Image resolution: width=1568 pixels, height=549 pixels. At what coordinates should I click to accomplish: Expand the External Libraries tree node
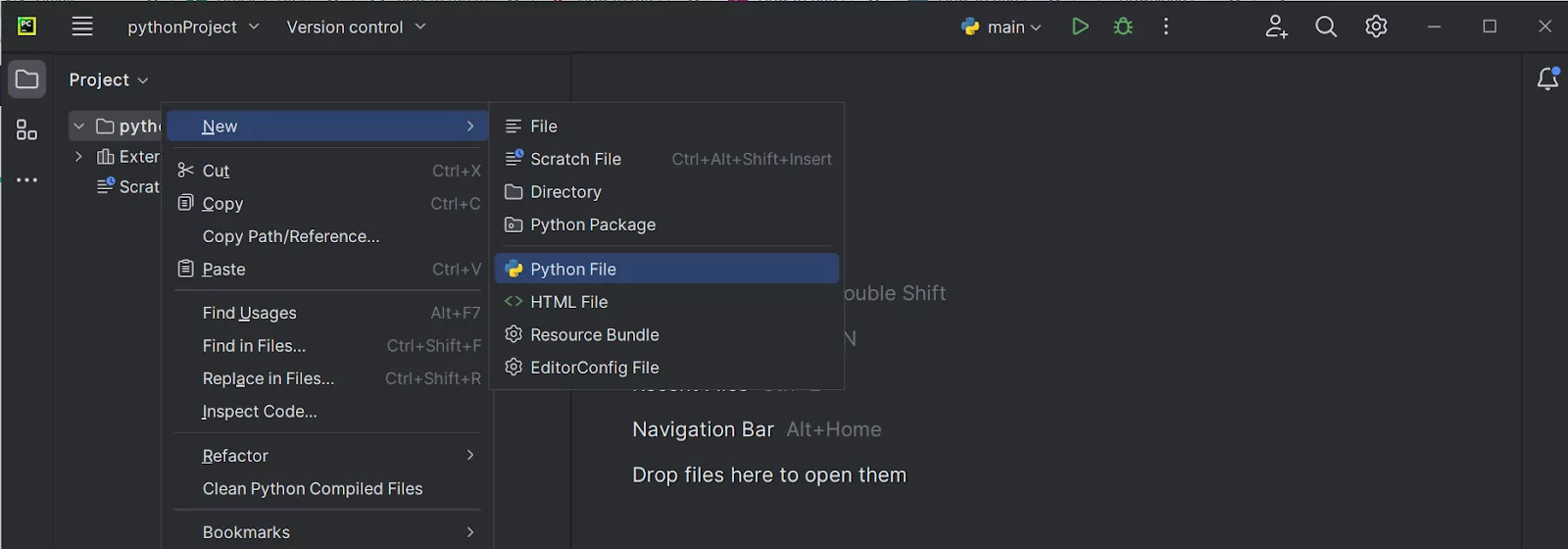coord(78,157)
